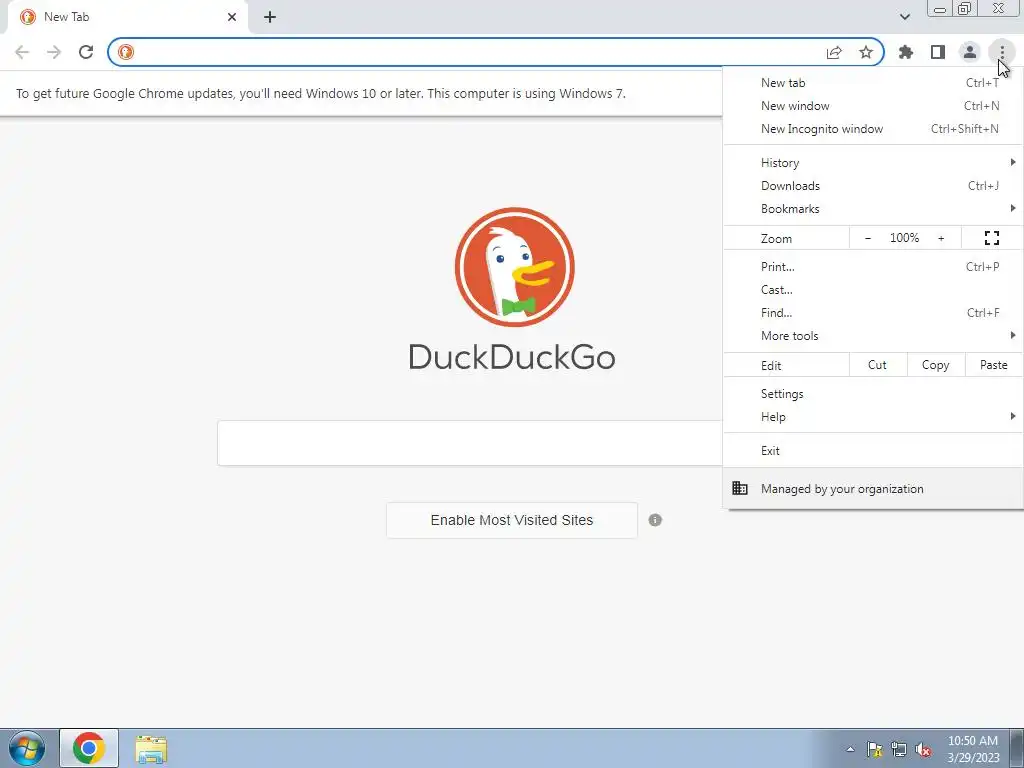Expand the Help submenu

(x=873, y=417)
